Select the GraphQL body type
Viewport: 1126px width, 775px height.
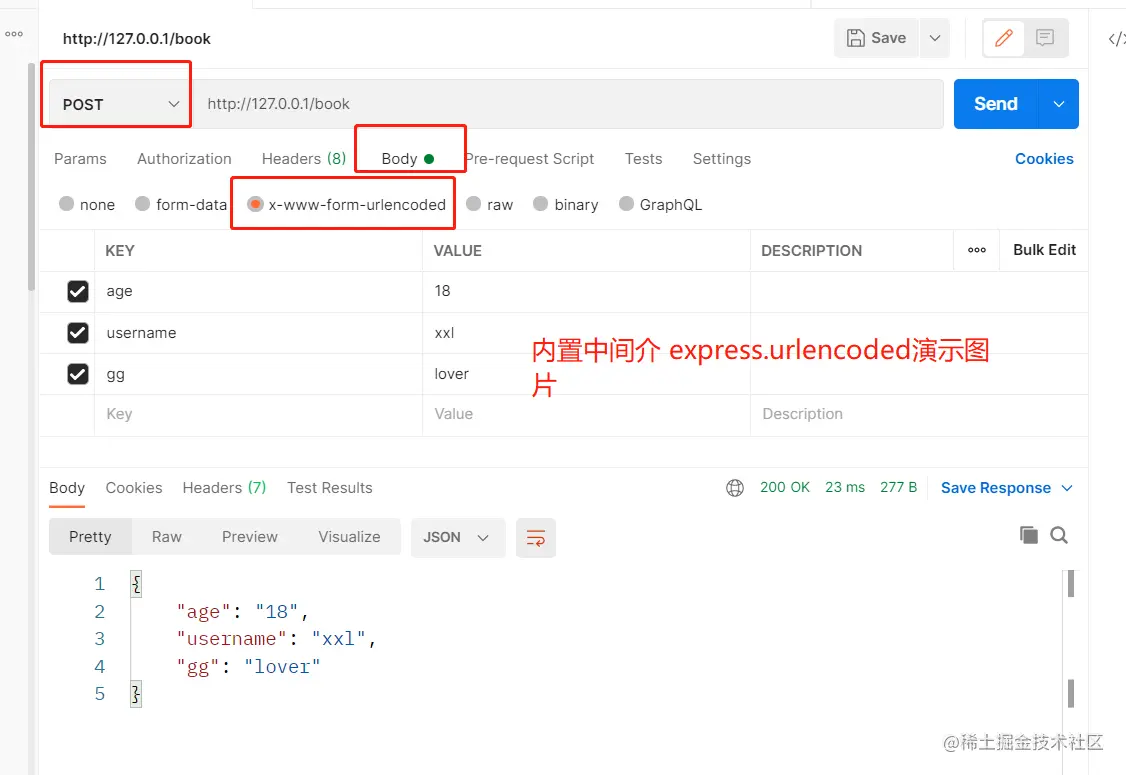pos(626,204)
